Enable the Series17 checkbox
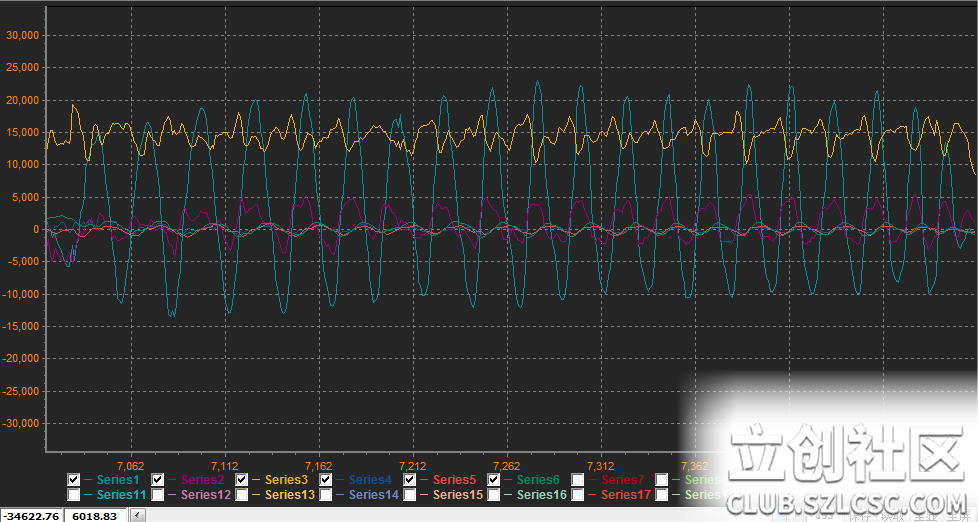 tap(578, 495)
